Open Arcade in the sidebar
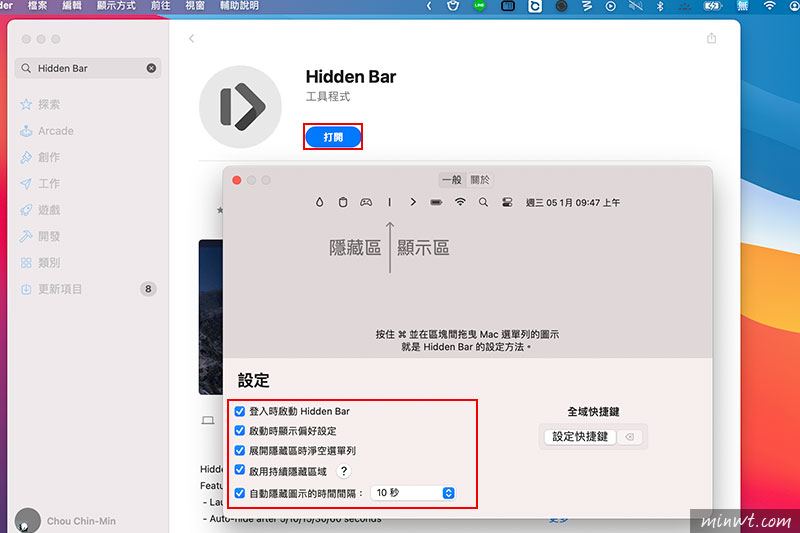The image size is (800, 533). tap(46, 131)
